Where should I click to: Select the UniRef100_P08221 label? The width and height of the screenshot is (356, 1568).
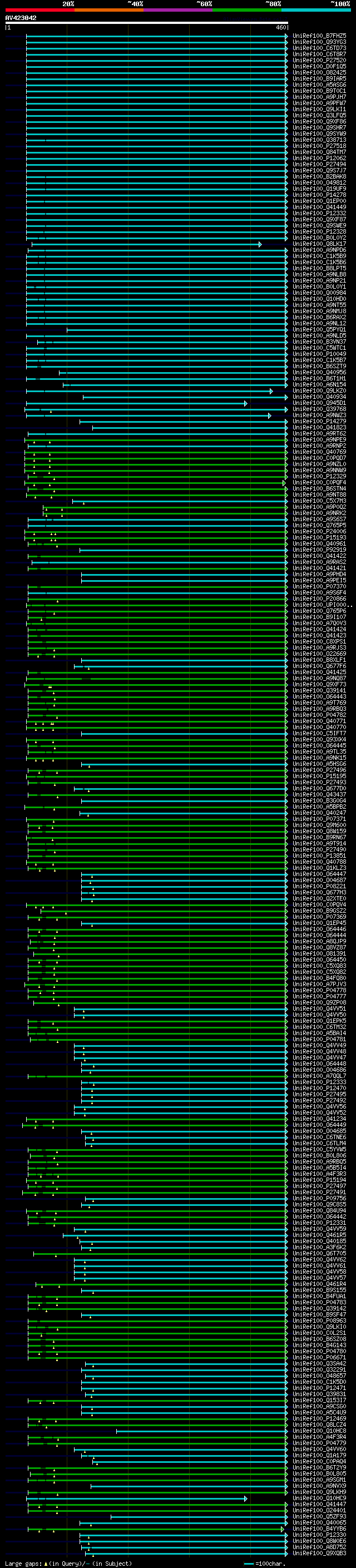click(x=319, y=886)
